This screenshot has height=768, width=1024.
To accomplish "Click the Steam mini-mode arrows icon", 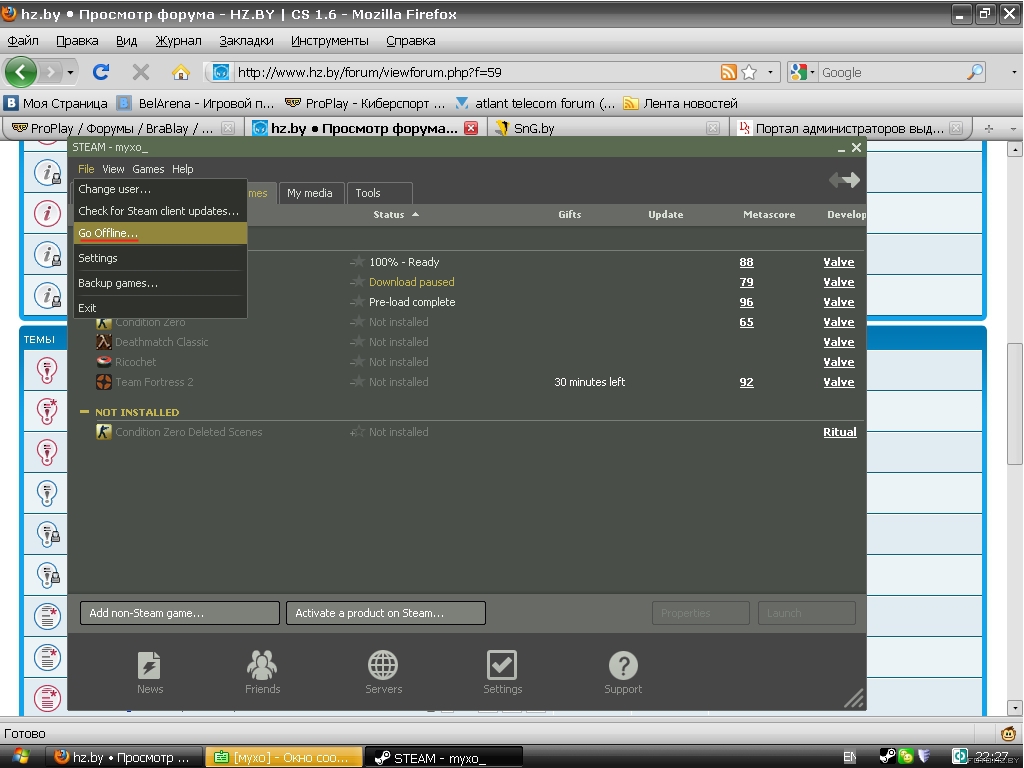I will [x=844, y=180].
